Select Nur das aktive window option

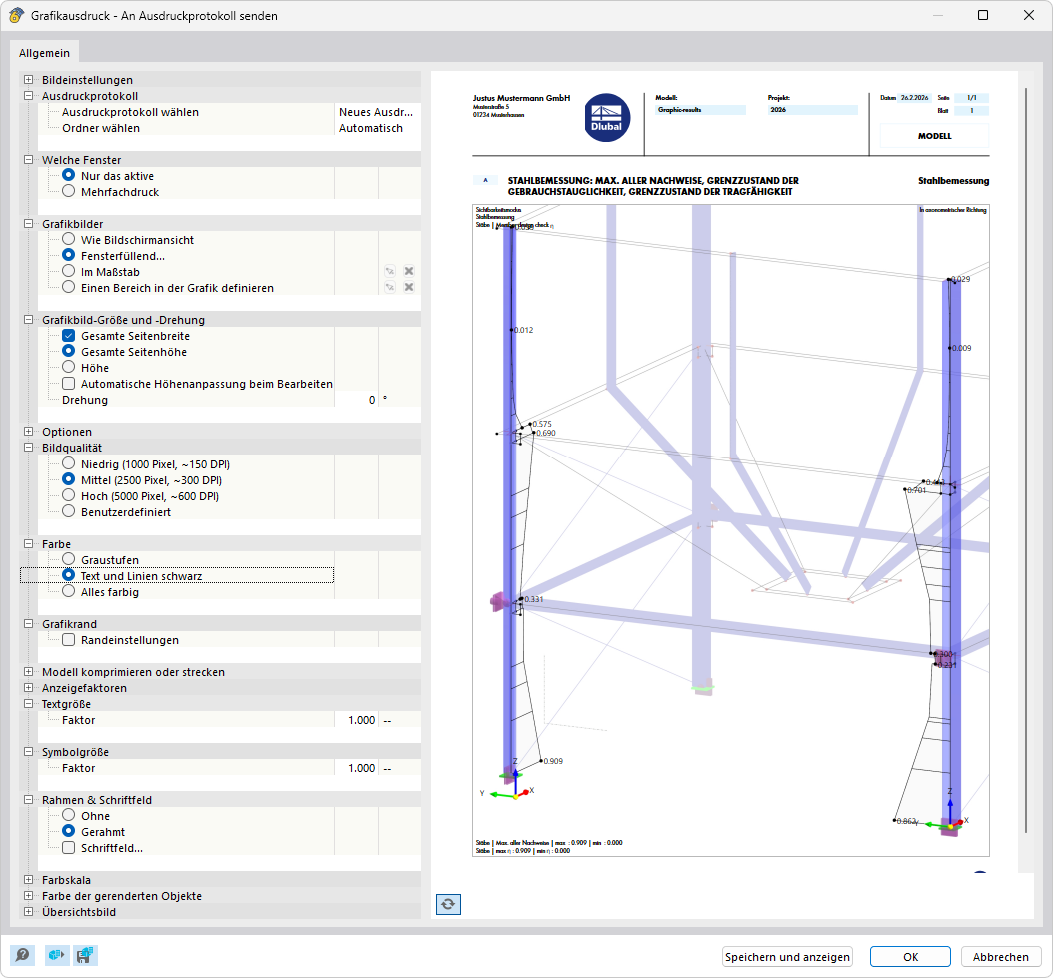68,175
